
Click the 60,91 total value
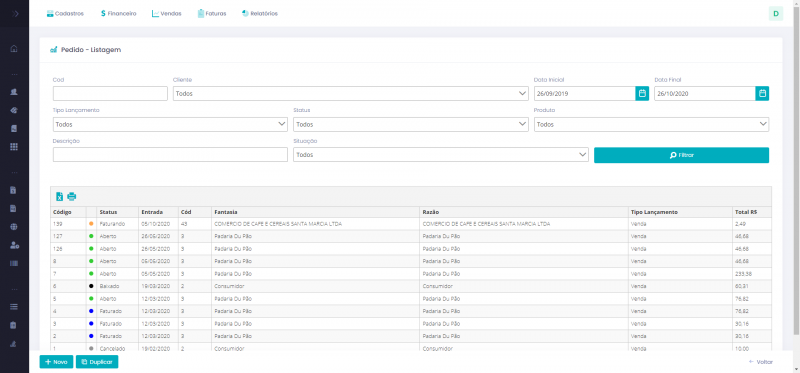(741, 286)
